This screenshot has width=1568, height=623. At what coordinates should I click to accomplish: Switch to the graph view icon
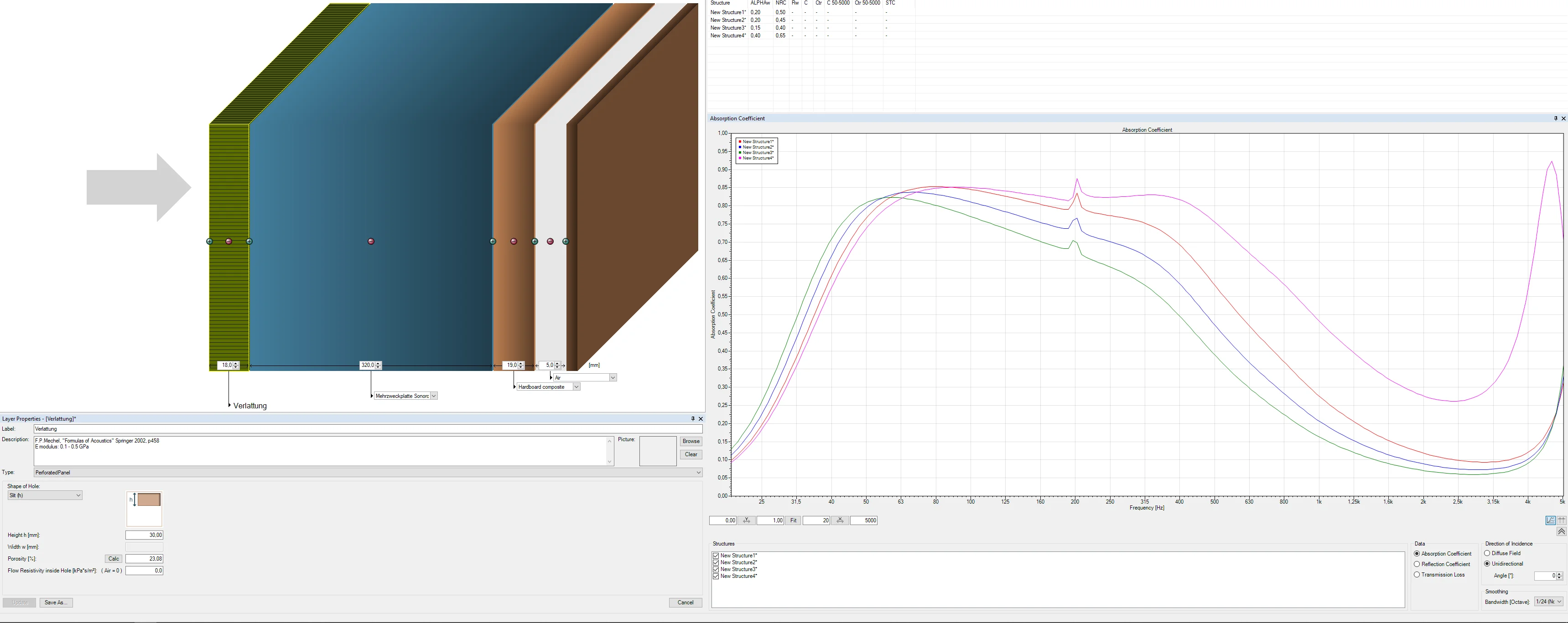coord(1550,520)
